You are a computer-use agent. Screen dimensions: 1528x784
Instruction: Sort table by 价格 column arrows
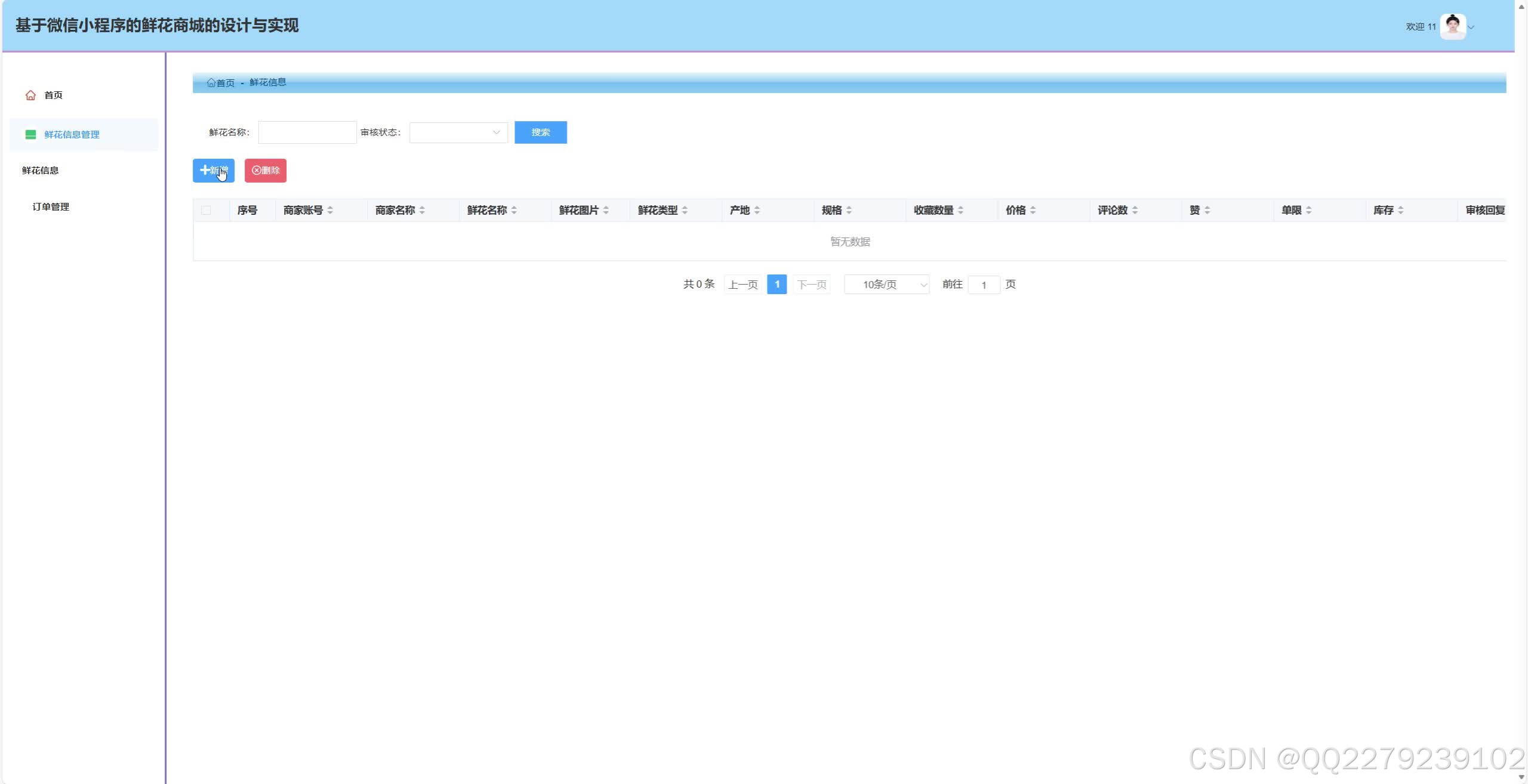(x=1033, y=211)
